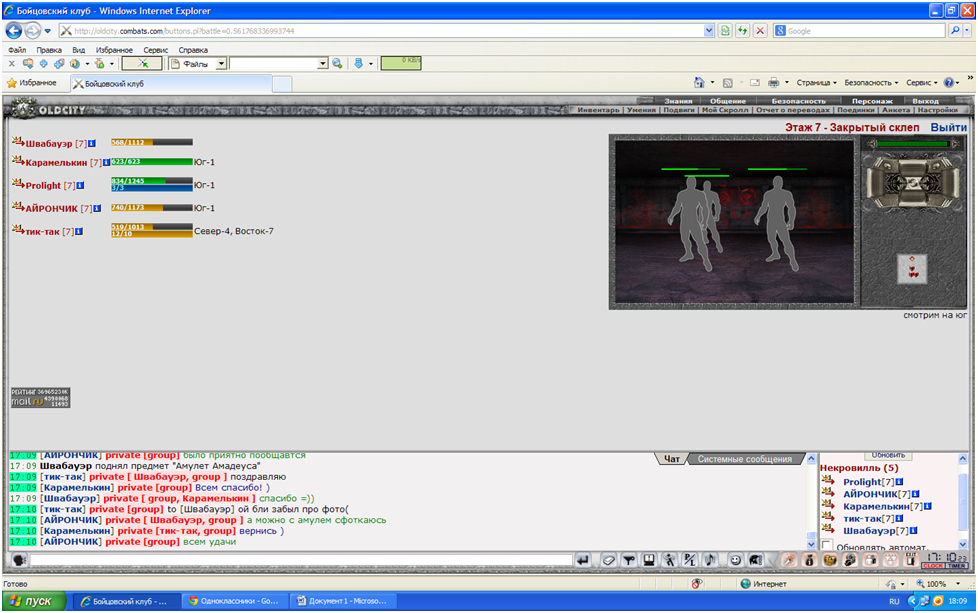
Task: Click the right enemy silhouette in dungeon view
Action: coord(777,223)
